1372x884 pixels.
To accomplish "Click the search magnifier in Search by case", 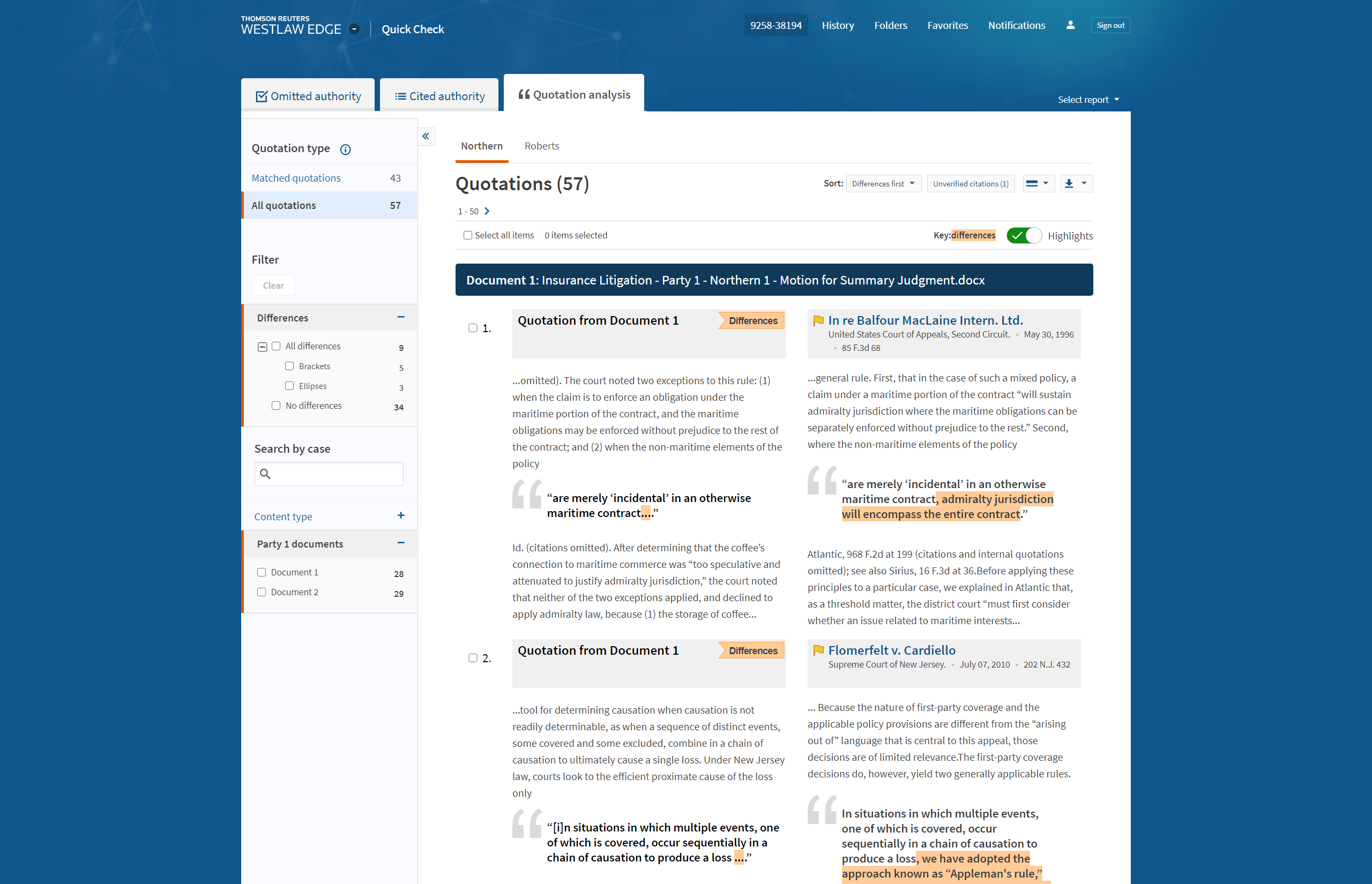I will click(265, 474).
